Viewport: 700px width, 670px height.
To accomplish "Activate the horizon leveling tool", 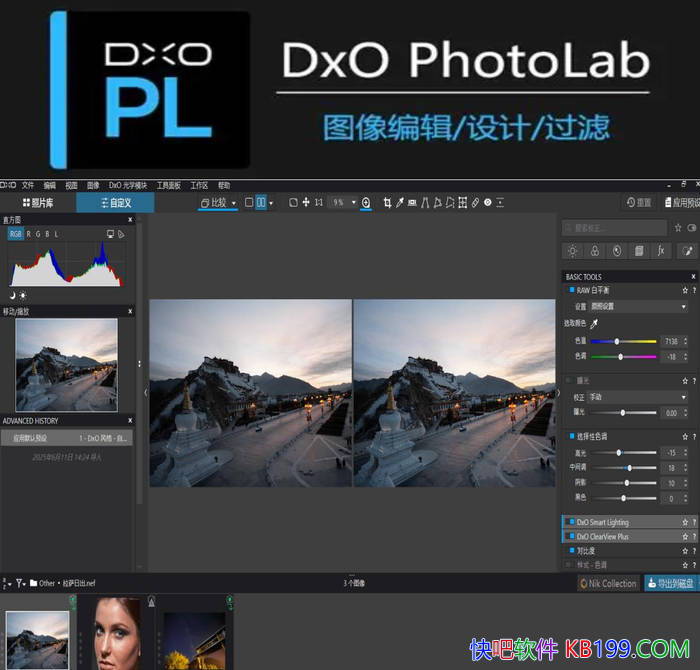I will coord(412,203).
